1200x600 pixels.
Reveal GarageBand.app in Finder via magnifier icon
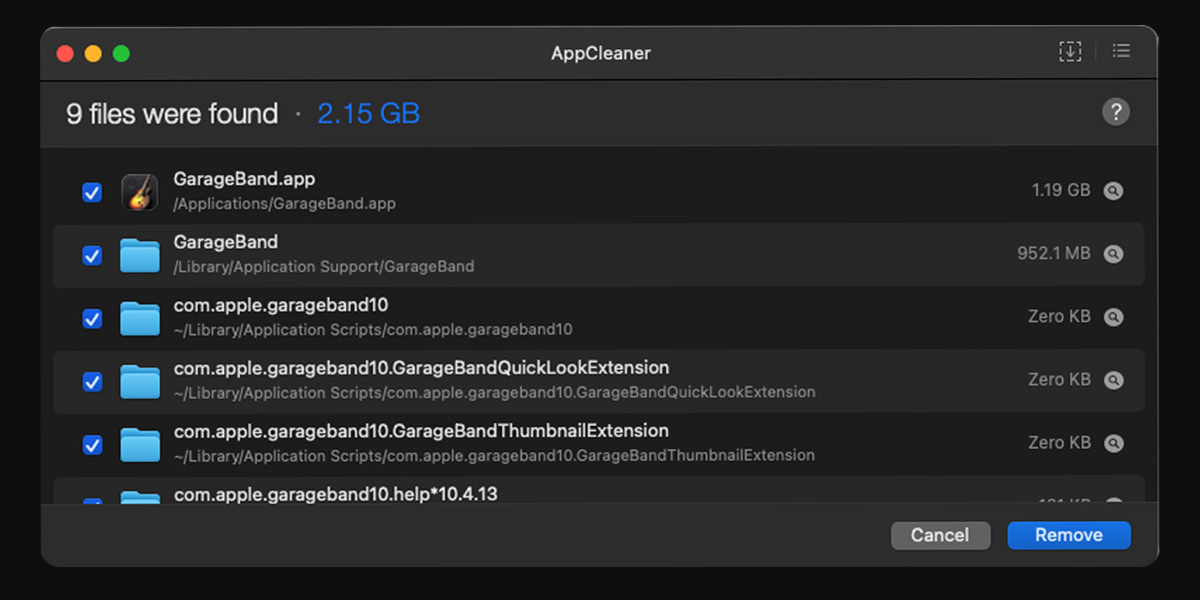pos(1113,191)
